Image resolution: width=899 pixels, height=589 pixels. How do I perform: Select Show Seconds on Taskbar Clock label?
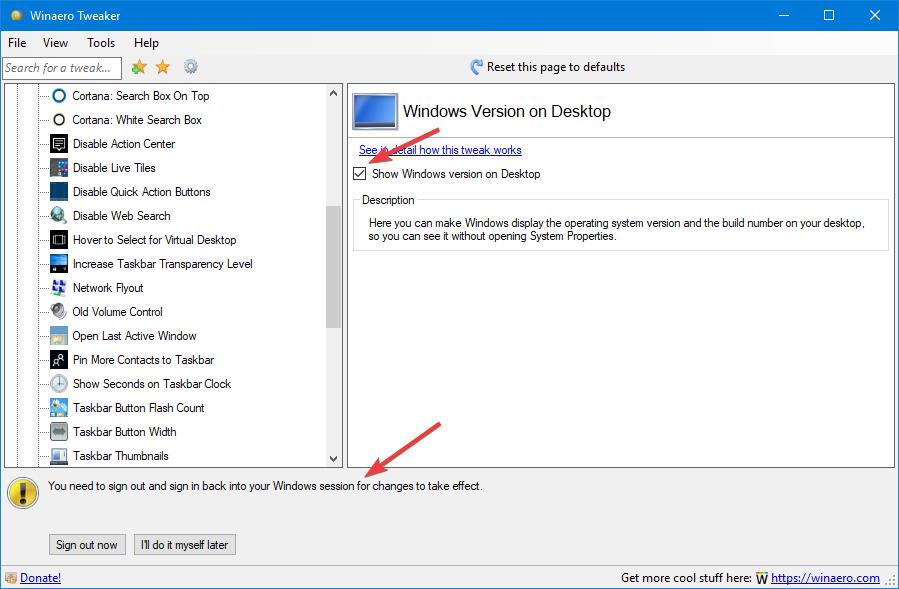pyautogui.click(x=152, y=384)
